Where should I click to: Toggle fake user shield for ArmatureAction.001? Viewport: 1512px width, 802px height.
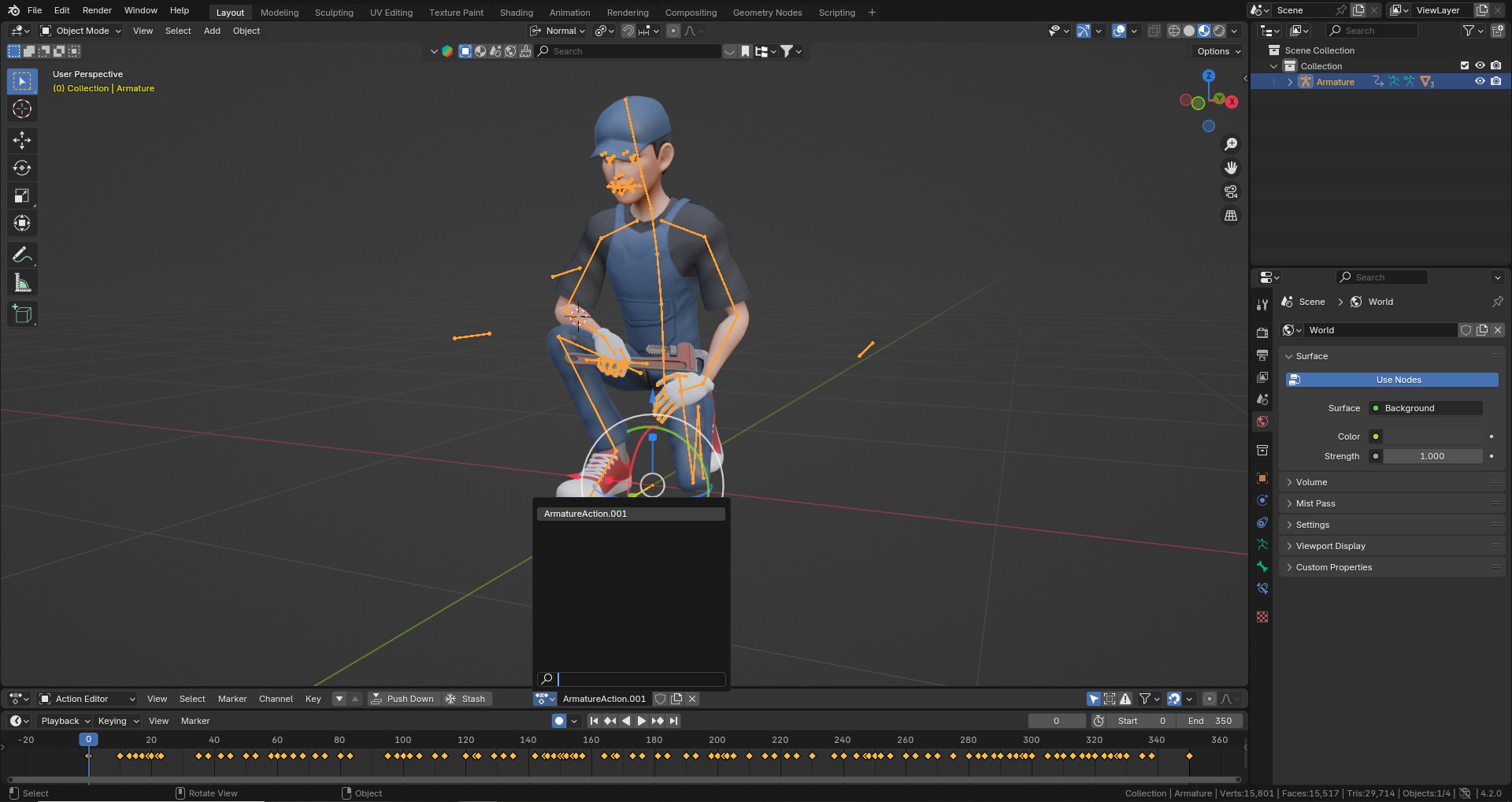[x=661, y=699]
